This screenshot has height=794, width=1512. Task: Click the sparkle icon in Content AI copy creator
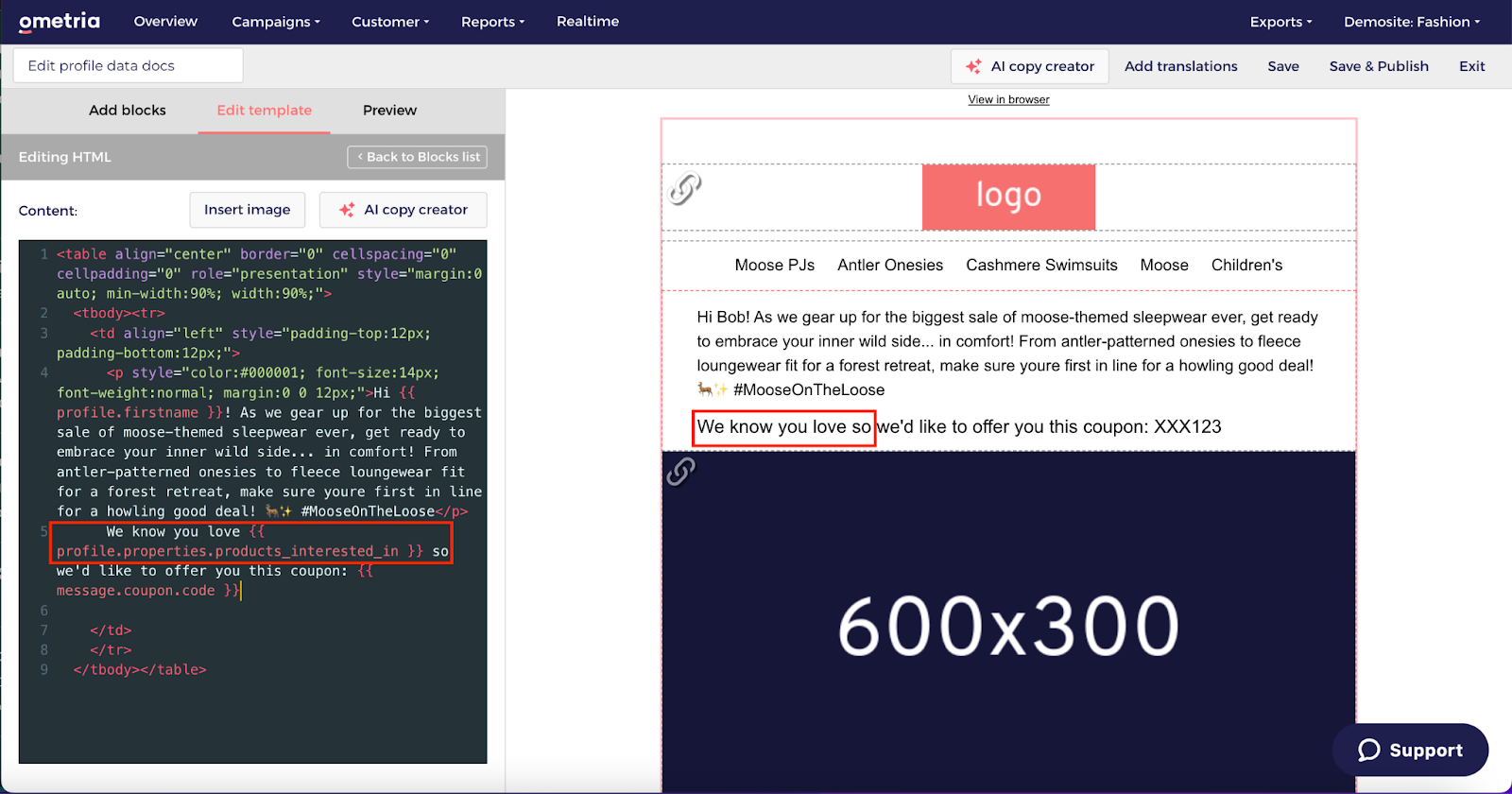(347, 210)
